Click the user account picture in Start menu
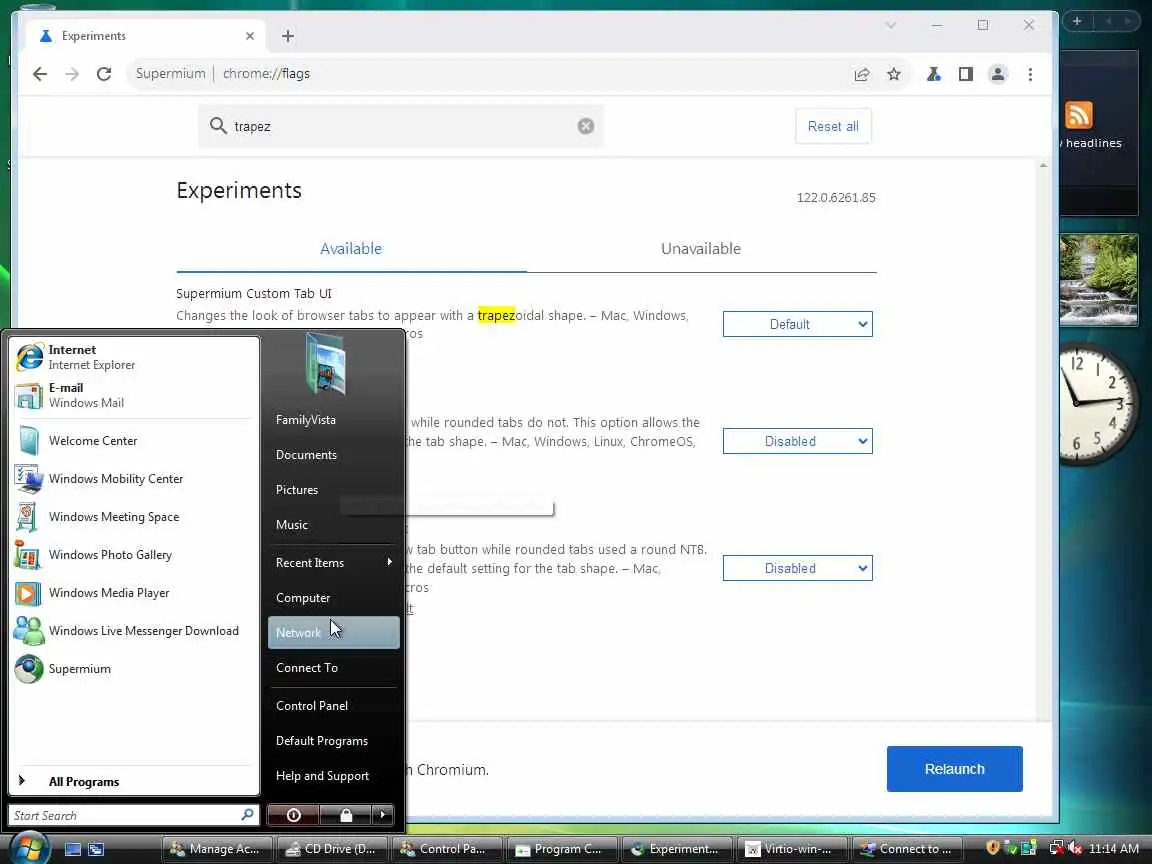 [325, 364]
